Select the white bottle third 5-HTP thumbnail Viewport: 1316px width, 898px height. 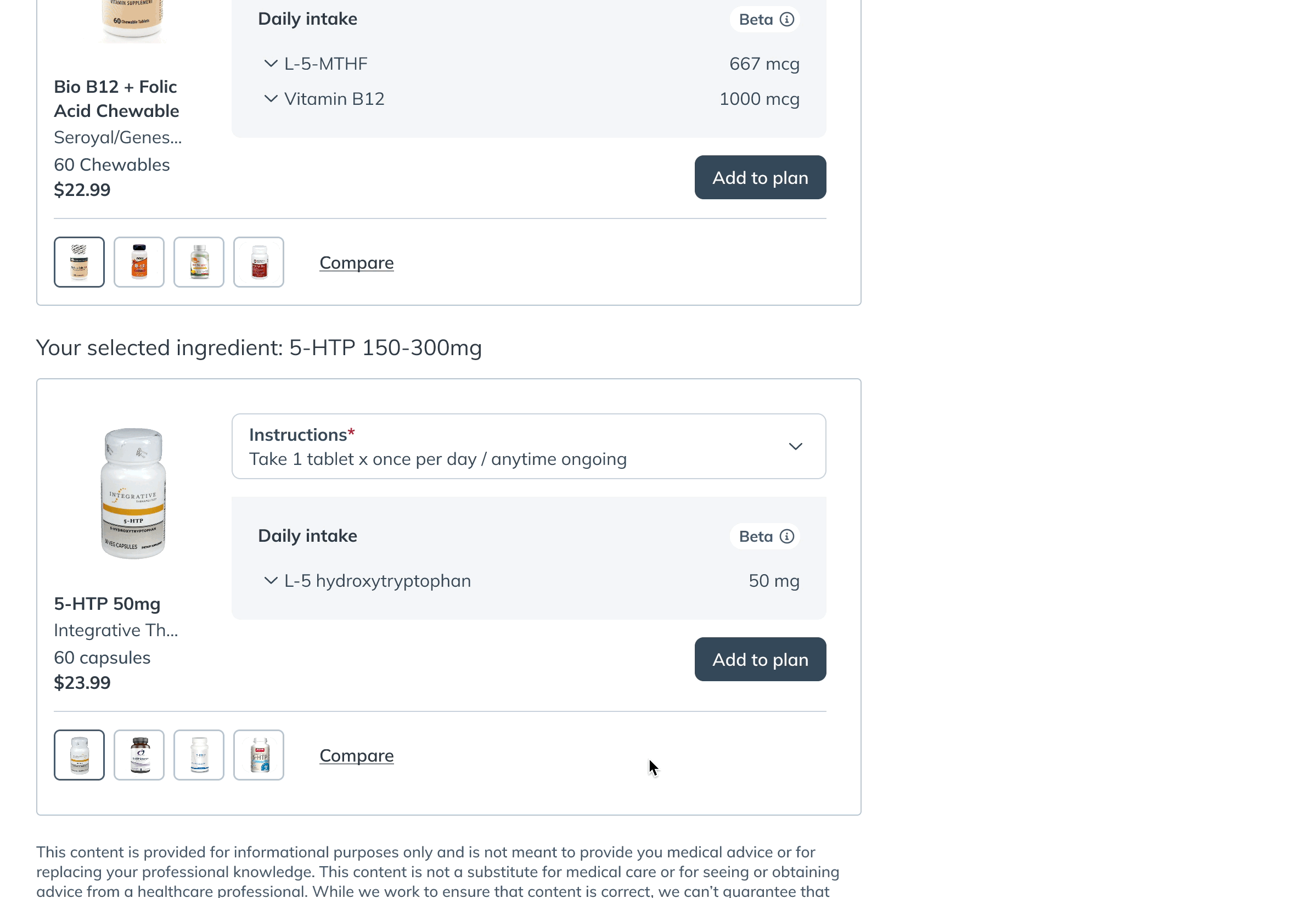coord(199,755)
